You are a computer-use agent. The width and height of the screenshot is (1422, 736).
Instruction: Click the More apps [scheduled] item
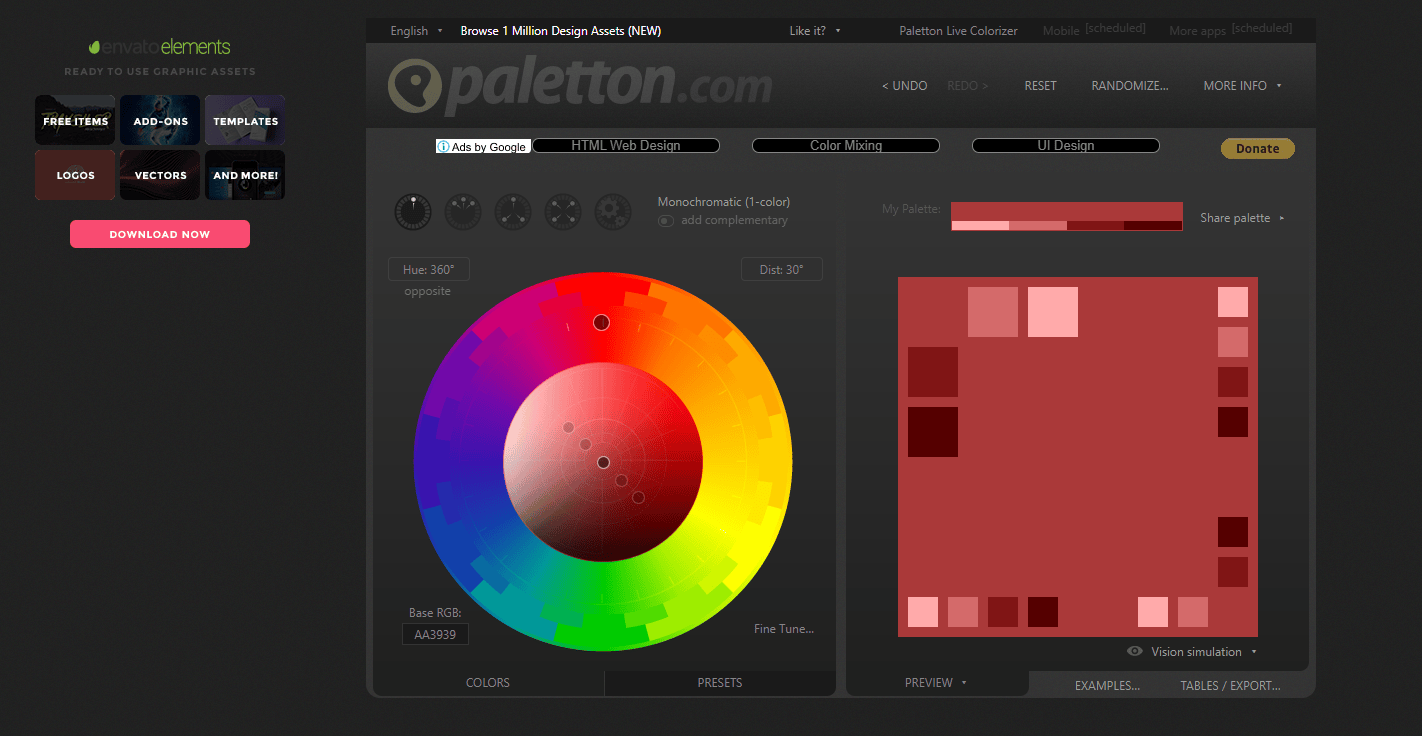1231,30
